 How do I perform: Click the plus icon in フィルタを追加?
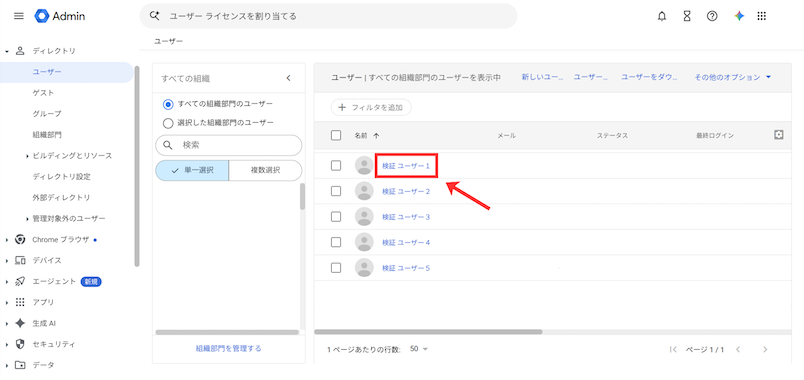point(342,108)
